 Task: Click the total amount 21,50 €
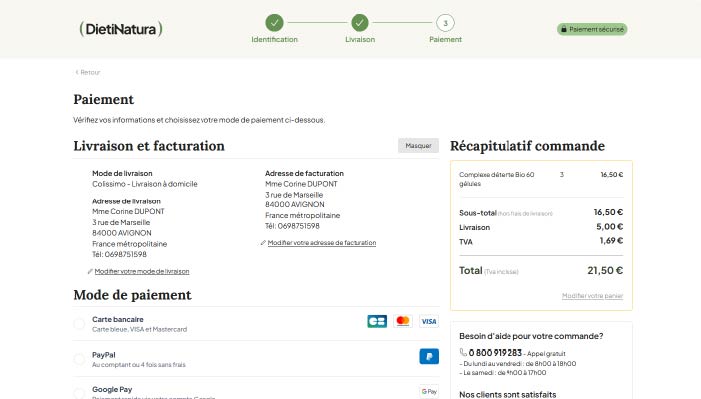coord(605,270)
